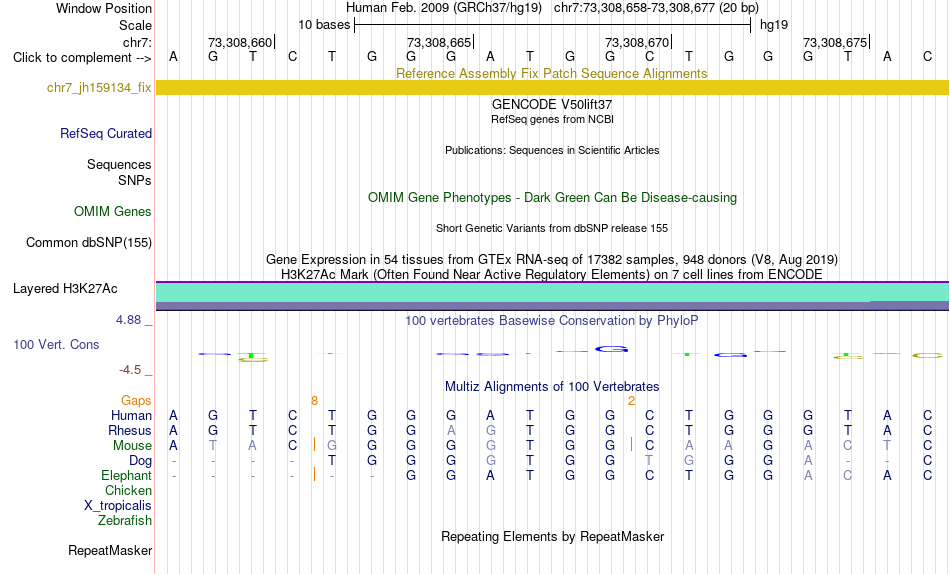Viewport: 950px width, 574px height.
Task: Select the Elephant species row label
Action: tap(126, 476)
